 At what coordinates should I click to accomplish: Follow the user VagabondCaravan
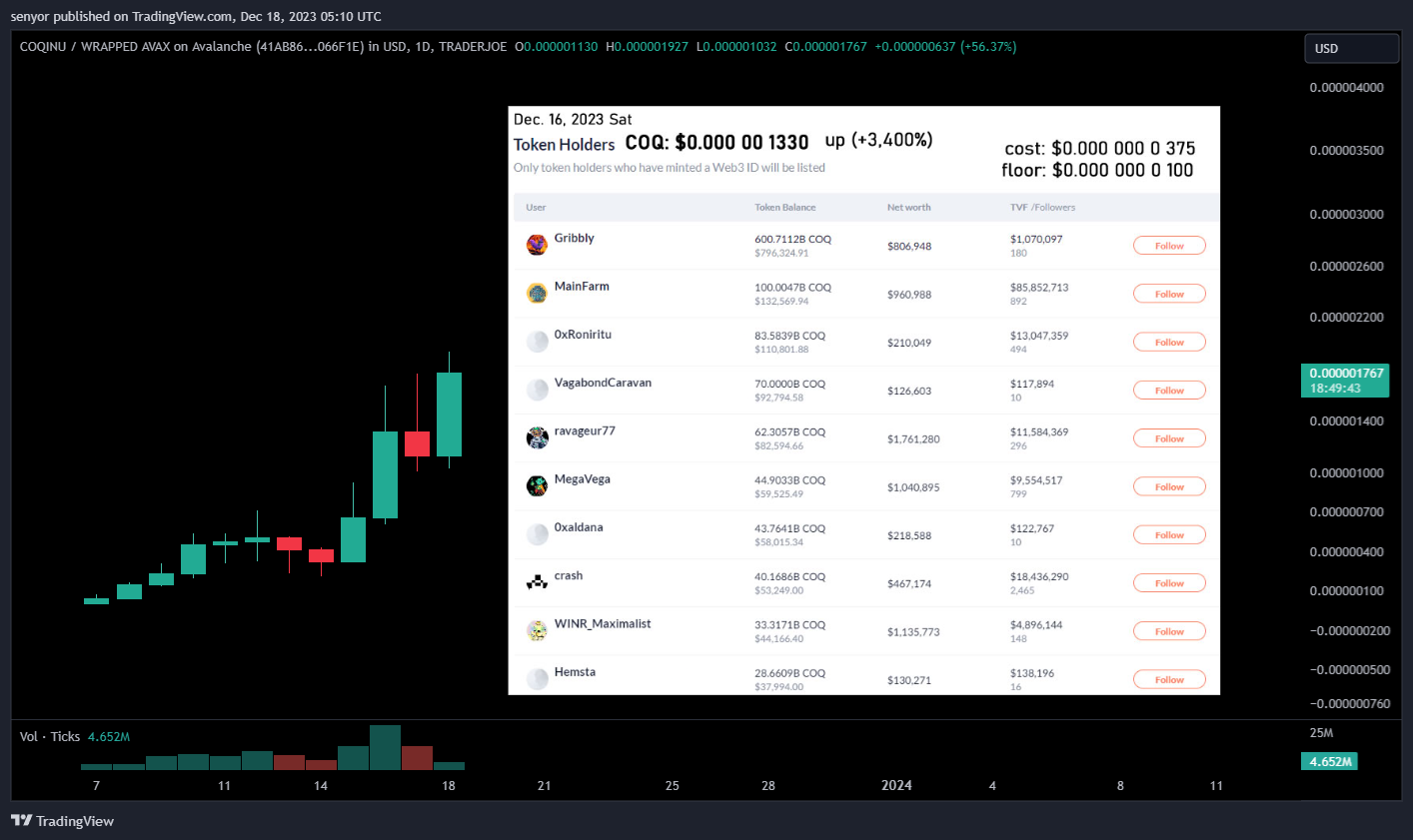click(1169, 391)
